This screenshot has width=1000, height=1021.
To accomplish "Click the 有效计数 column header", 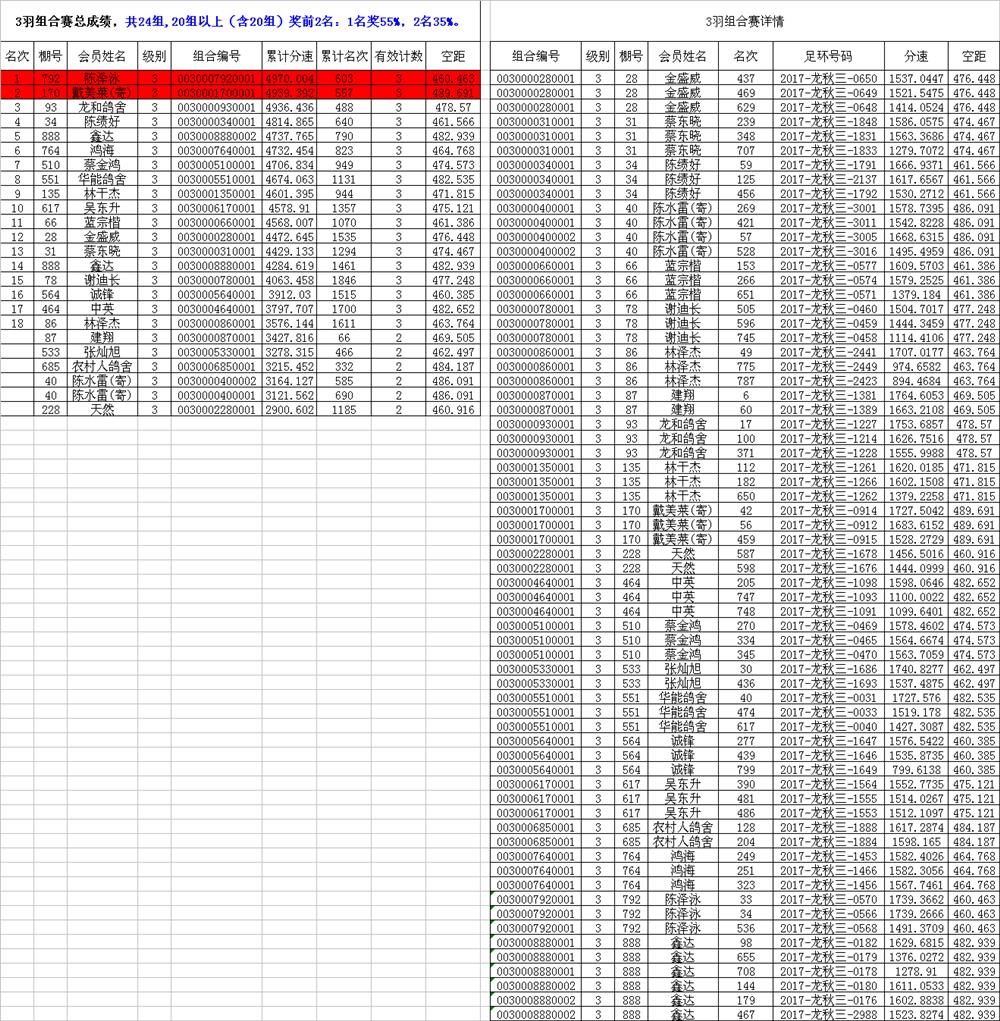I will pos(399,57).
